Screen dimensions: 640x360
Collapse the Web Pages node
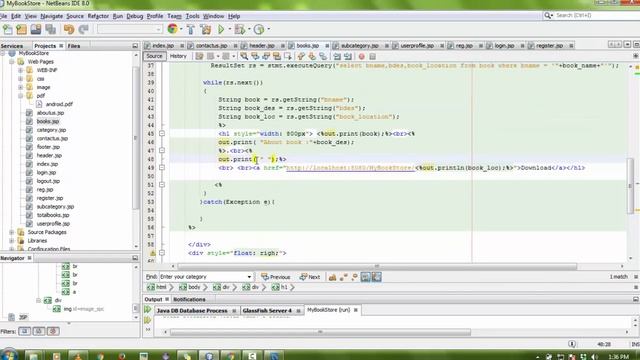pos(11,62)
